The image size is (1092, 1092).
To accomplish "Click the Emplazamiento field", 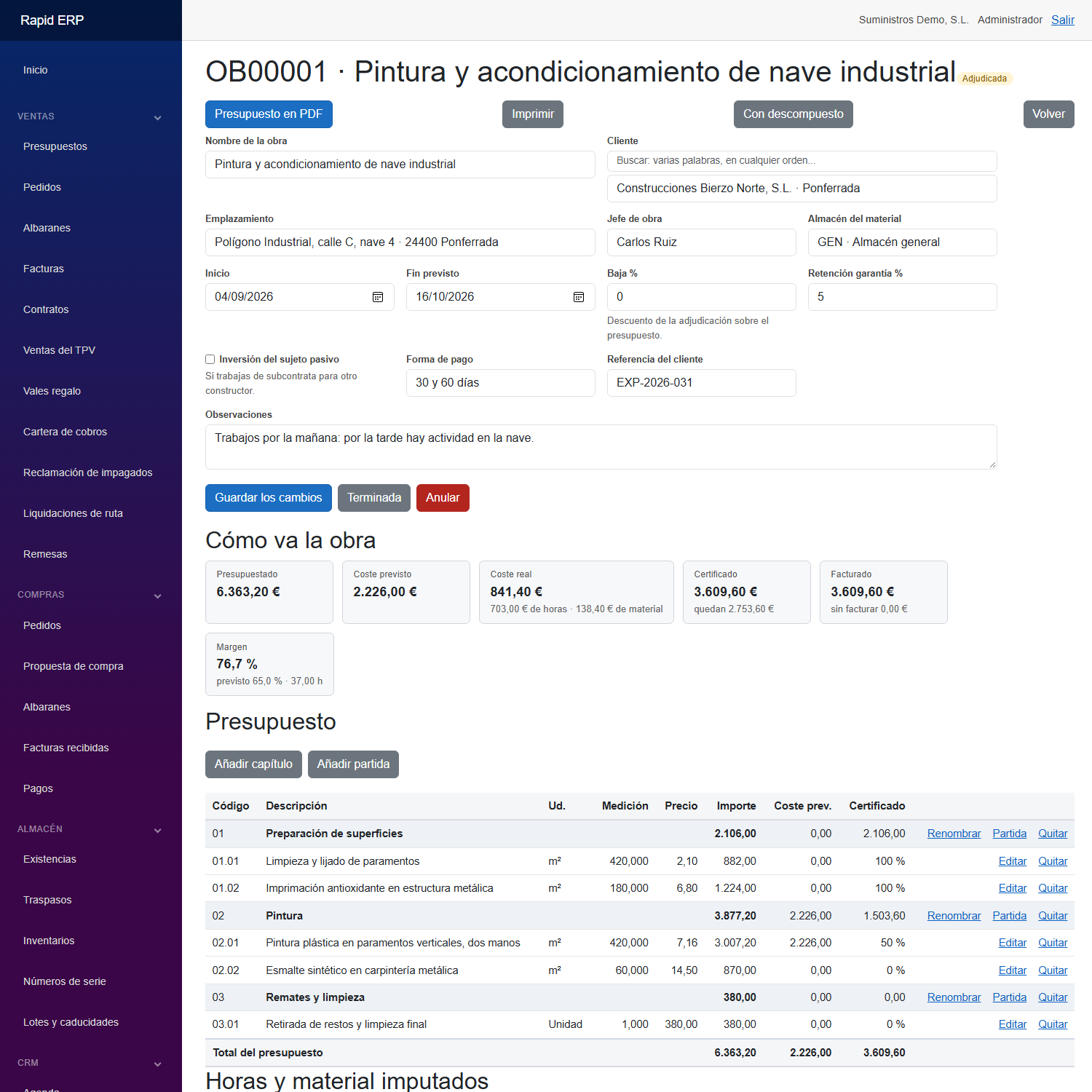I will pos(400,242).
